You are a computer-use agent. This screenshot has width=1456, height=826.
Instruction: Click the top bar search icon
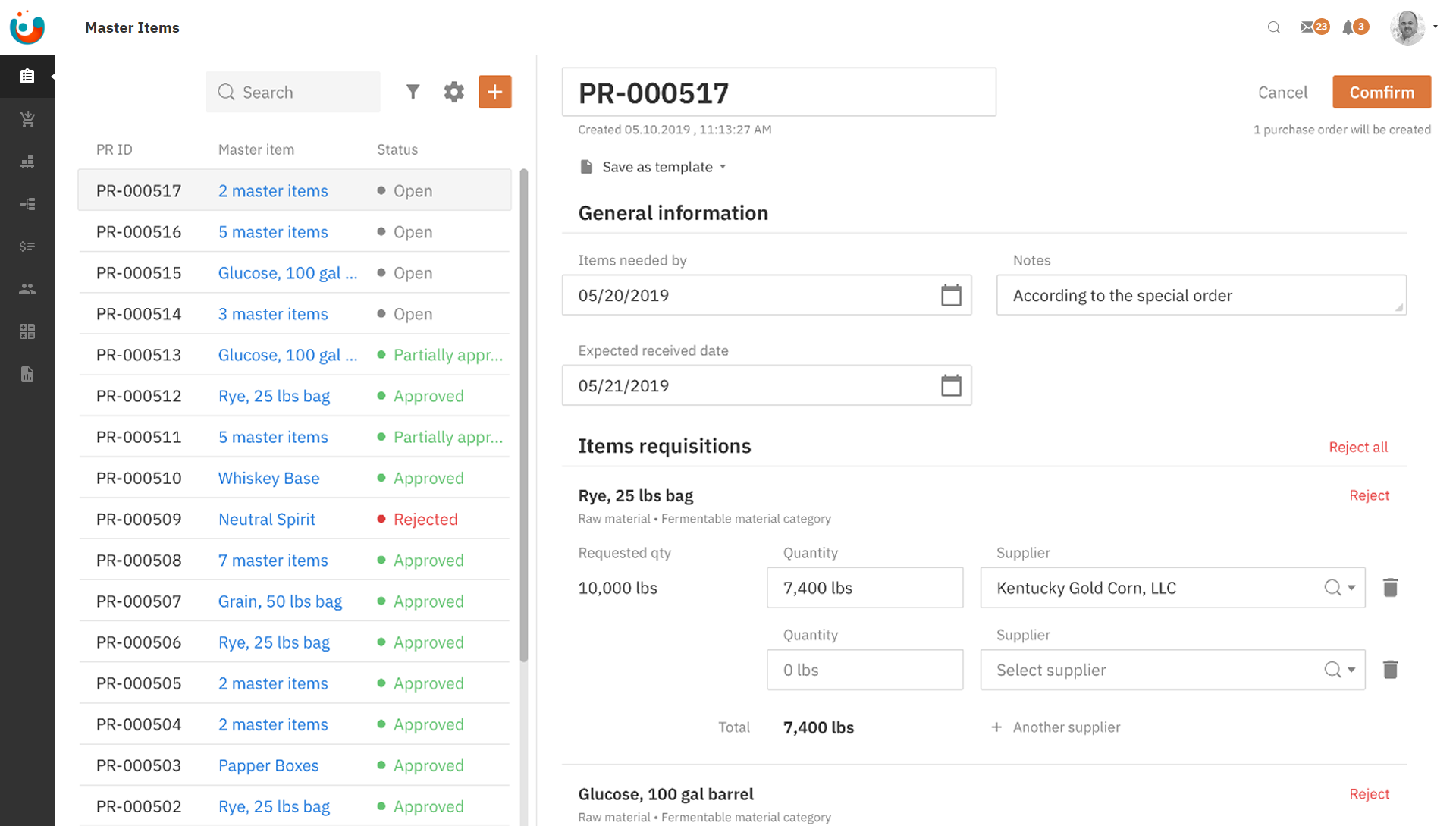[1274, 27]
